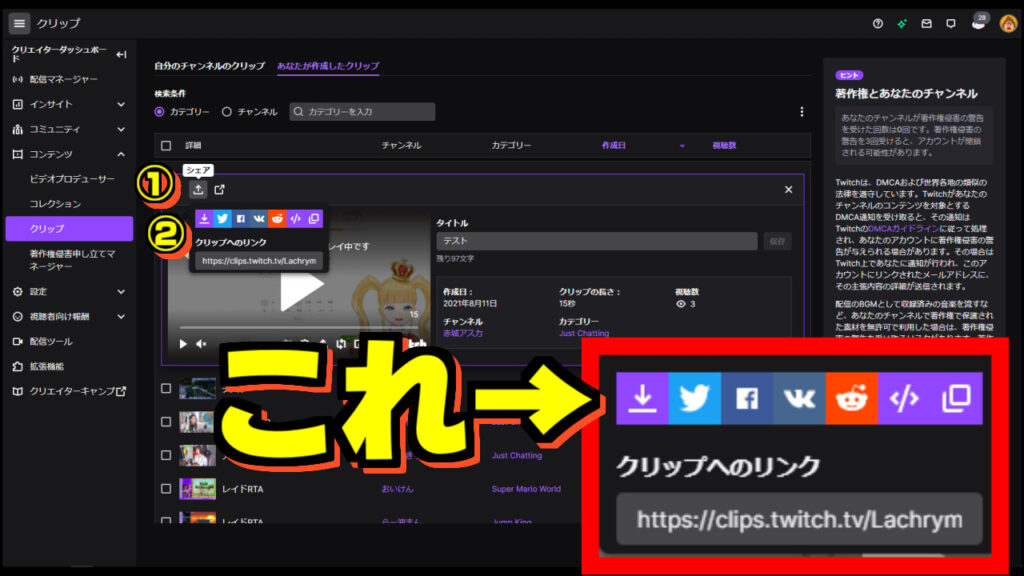Image resolution: width=1024 pixels, height=576 pixels.
Task: Tick checkbox of the Just Chatting list row
Action: (166, 455)
